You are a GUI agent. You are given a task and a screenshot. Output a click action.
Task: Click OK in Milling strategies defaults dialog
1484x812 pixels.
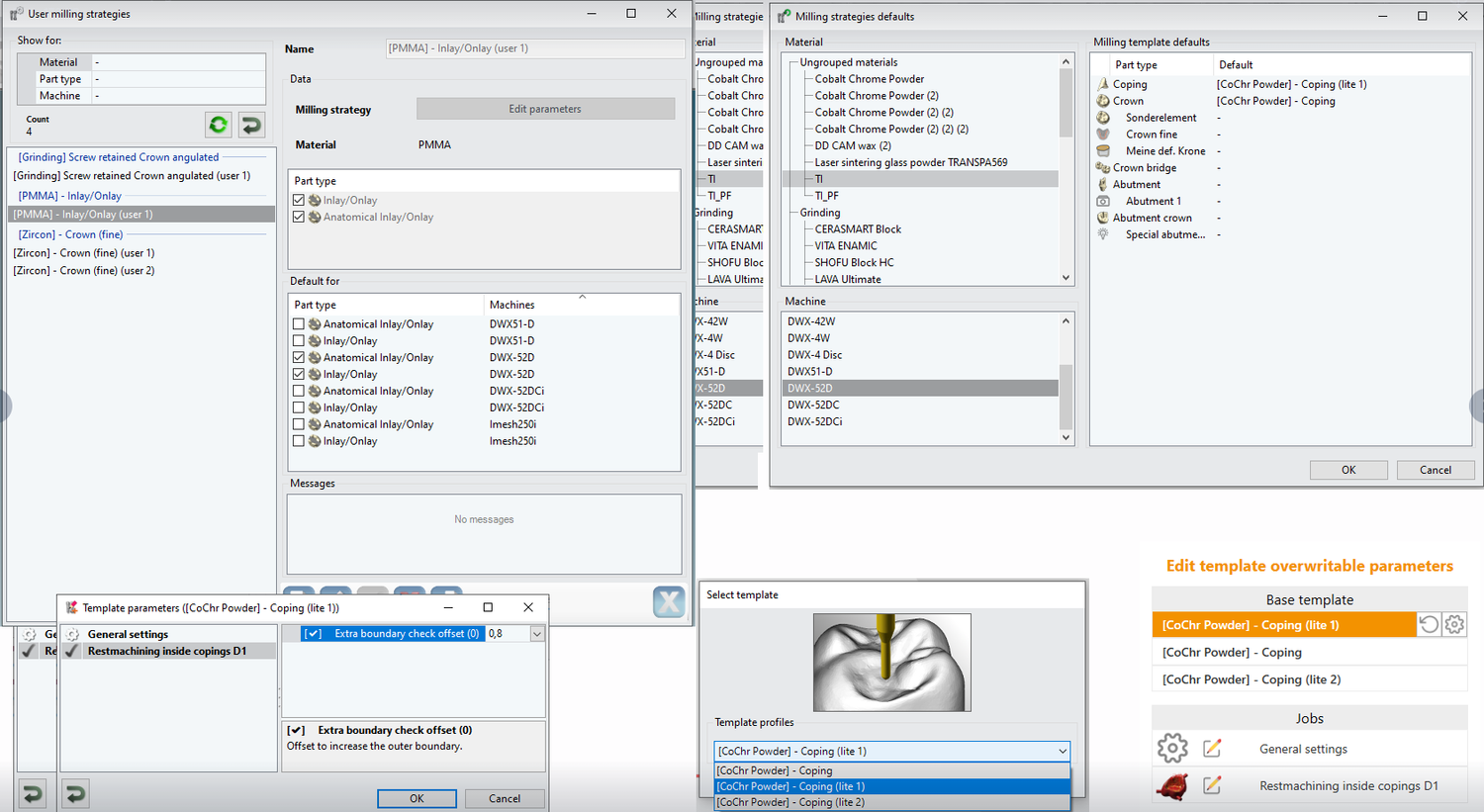(x=1348, y=470)
